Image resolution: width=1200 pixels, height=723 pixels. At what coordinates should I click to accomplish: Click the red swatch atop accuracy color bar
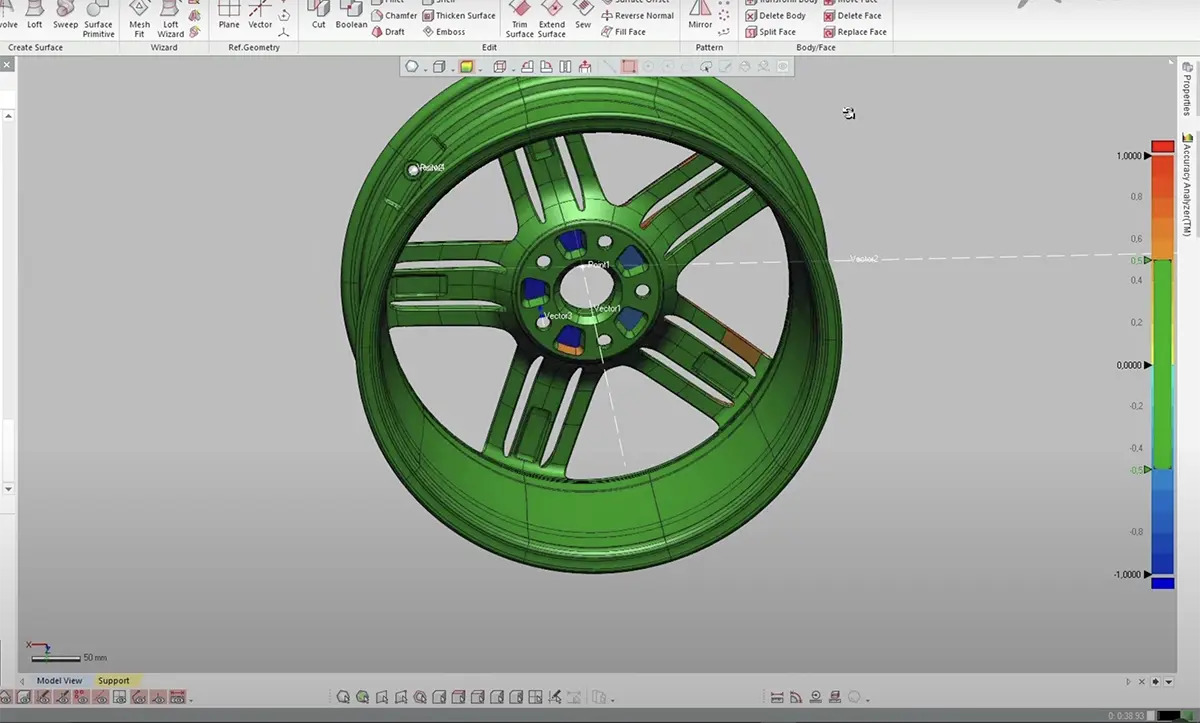(1162, 146)
